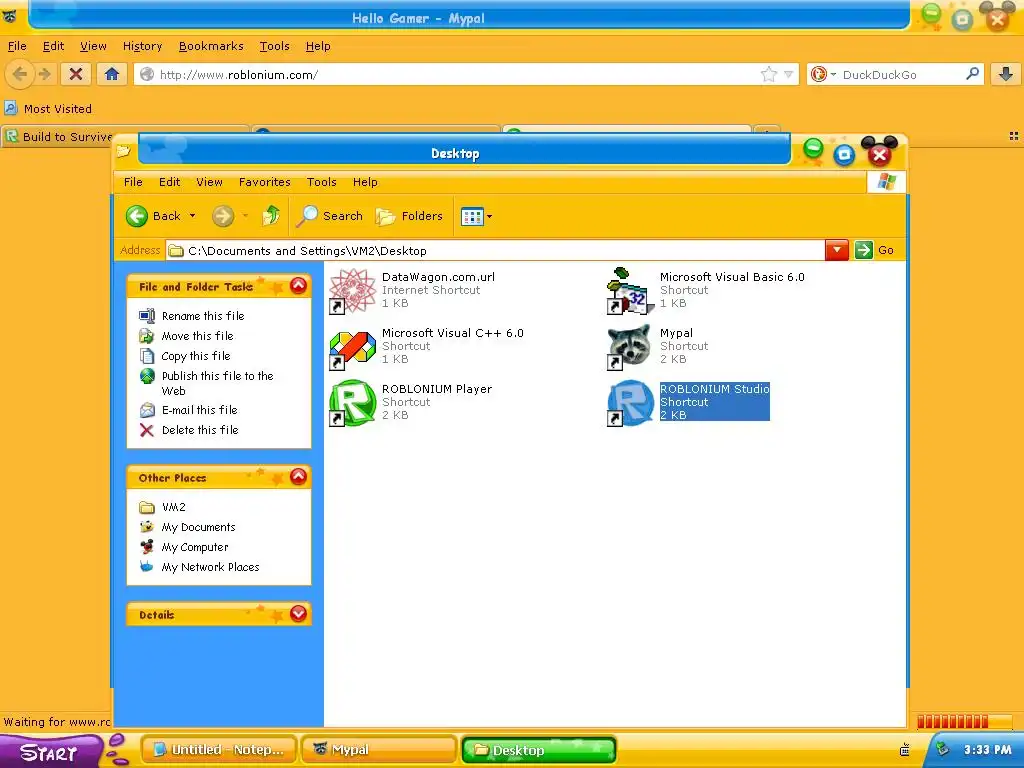Open the DataWagon.com.url shortcut icon
Screen dimensions: 1024x768
click(353, 291)
